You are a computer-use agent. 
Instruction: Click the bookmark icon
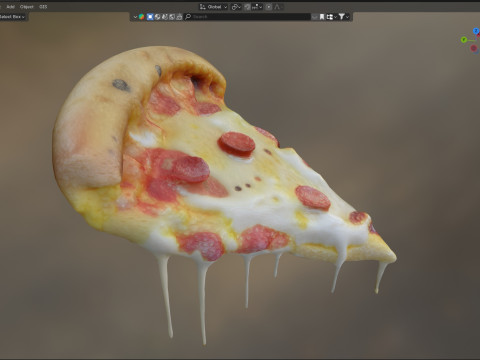[x=322, y=17]
